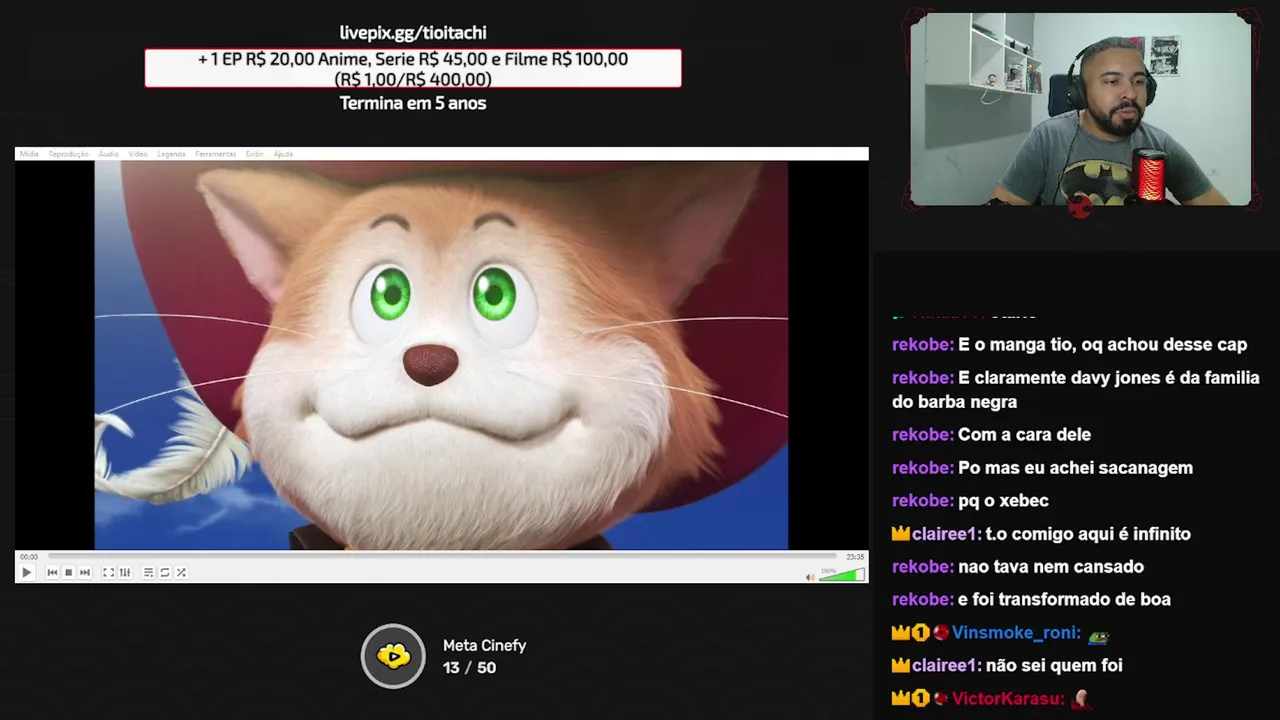Click the crown badge beside VictorKarasu
The width and height of the screenshot is (1280, 720).
[901, 699]
